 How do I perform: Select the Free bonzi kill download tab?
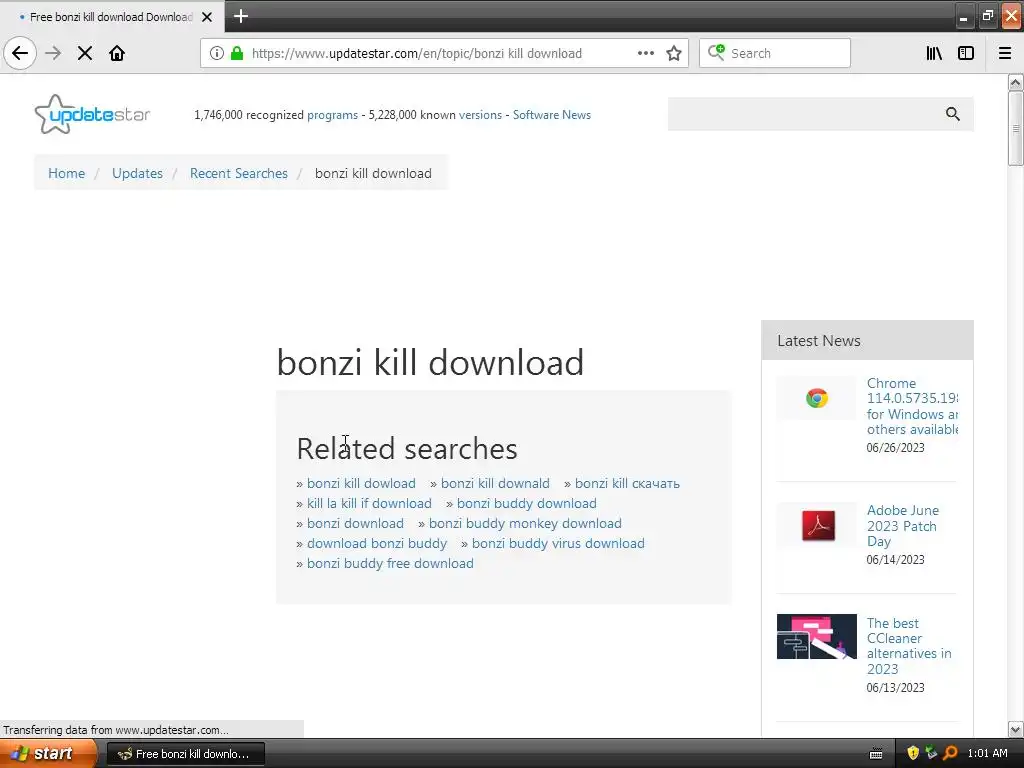112,17
